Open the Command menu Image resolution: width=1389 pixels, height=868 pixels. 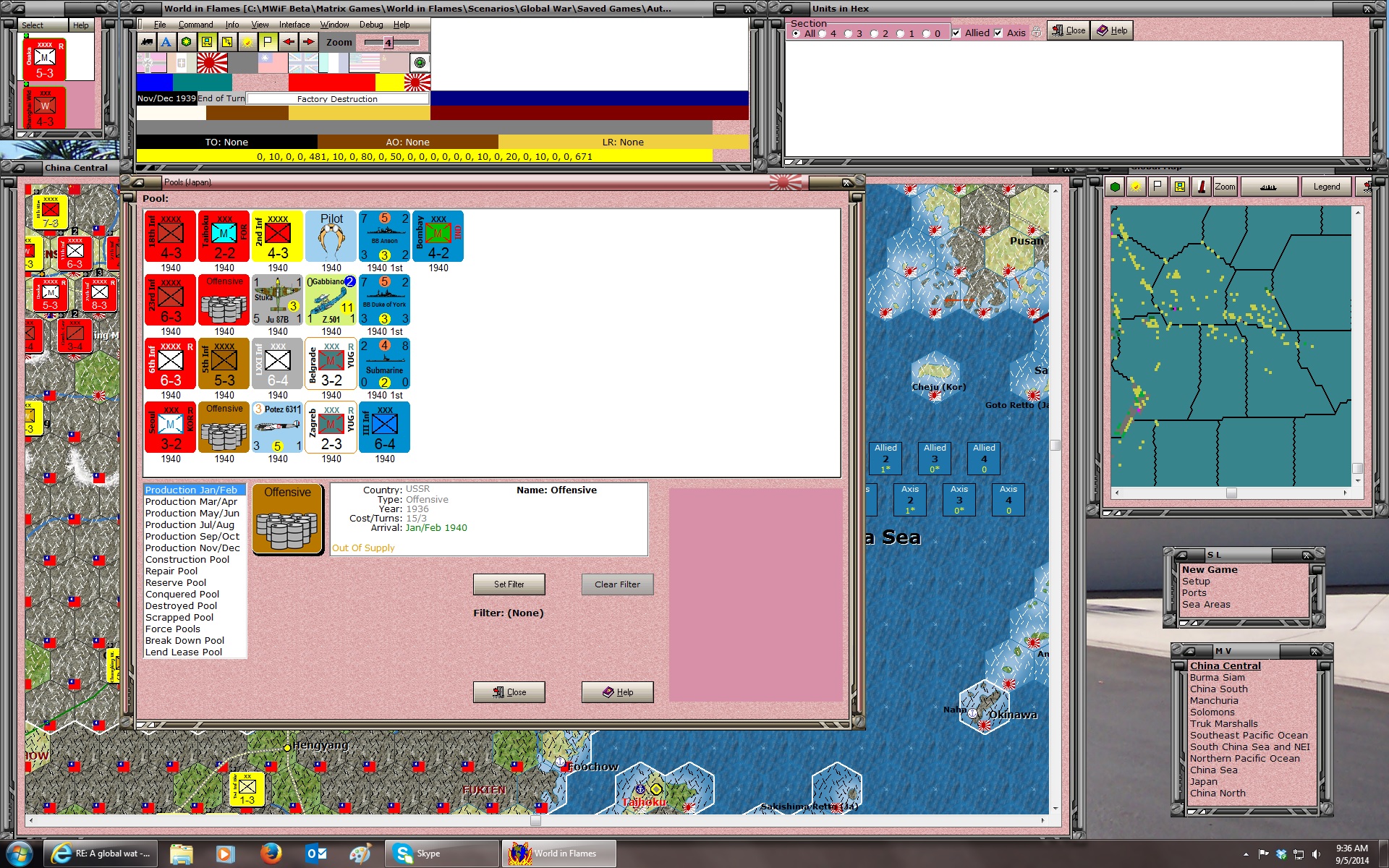pyautogui.click(x=195, y=25)
